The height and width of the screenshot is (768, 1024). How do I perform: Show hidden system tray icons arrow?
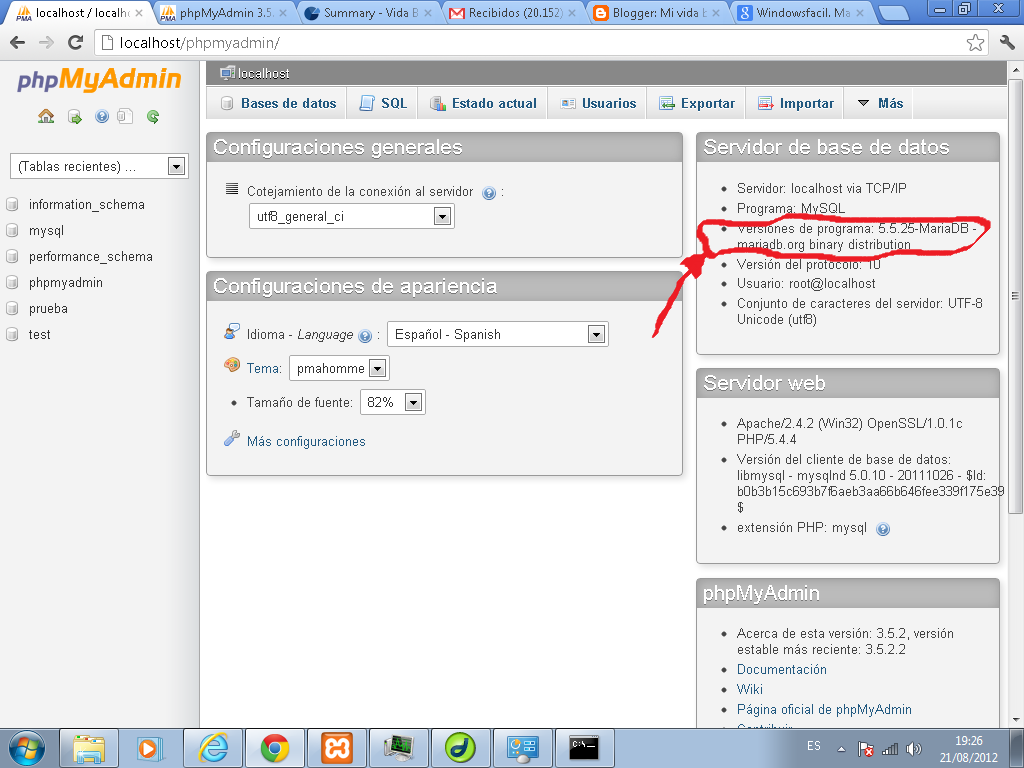coord(841,749)
